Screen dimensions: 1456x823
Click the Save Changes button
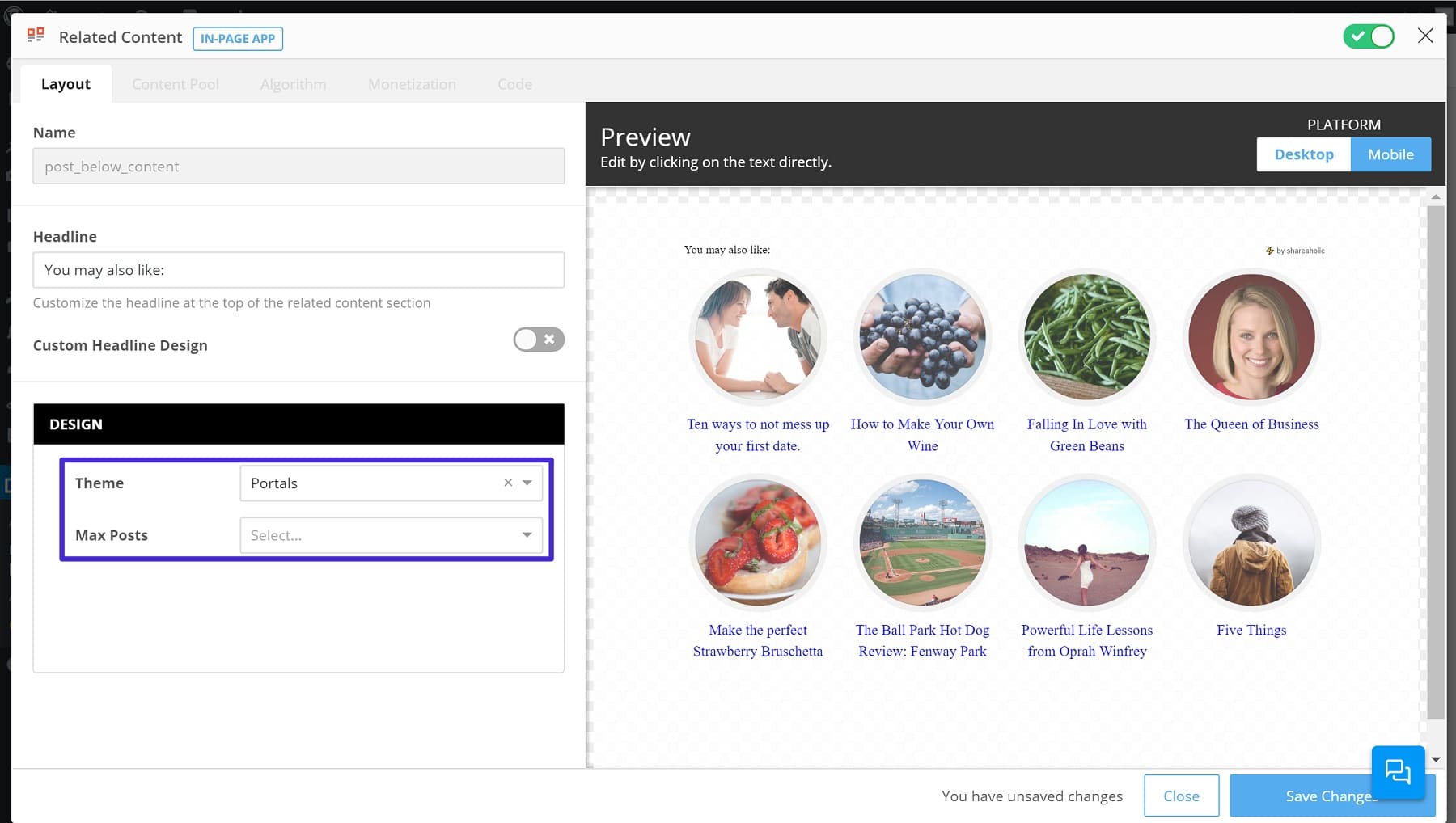pyautogui.click(x=1331, y=796)
